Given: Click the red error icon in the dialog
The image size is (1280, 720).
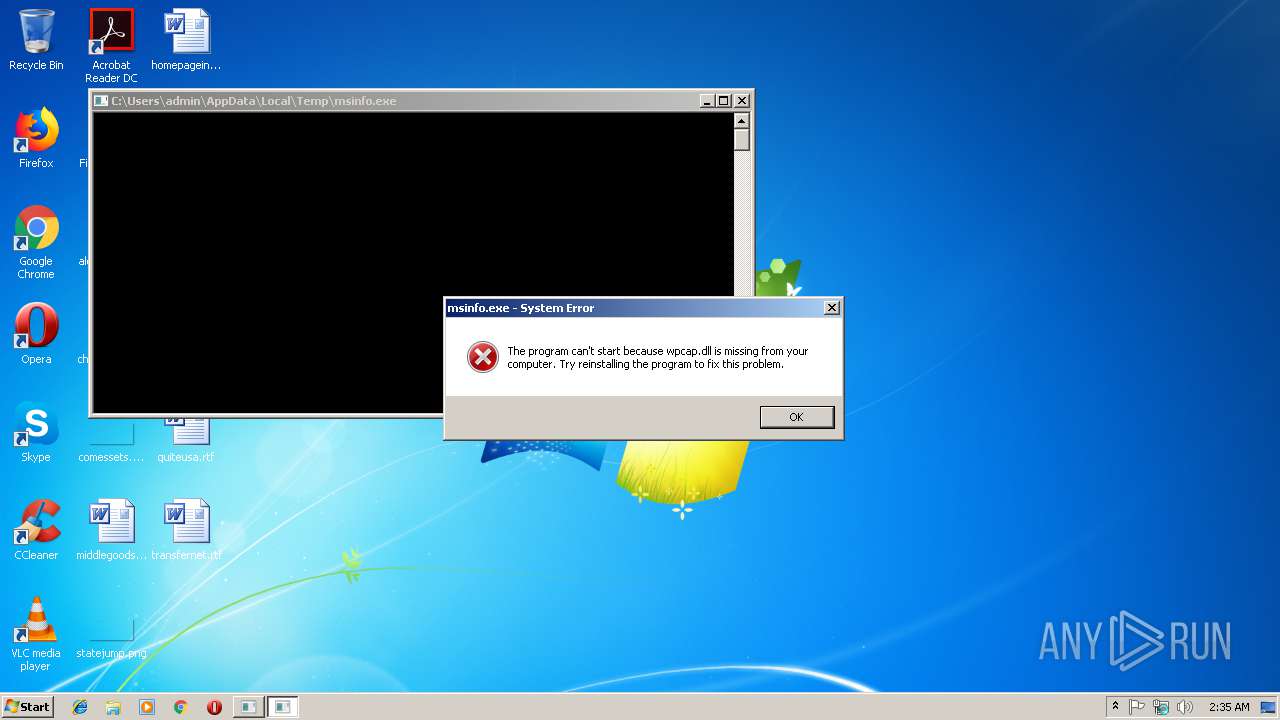Looking at the screenshot, I should (x=483, y=357).
